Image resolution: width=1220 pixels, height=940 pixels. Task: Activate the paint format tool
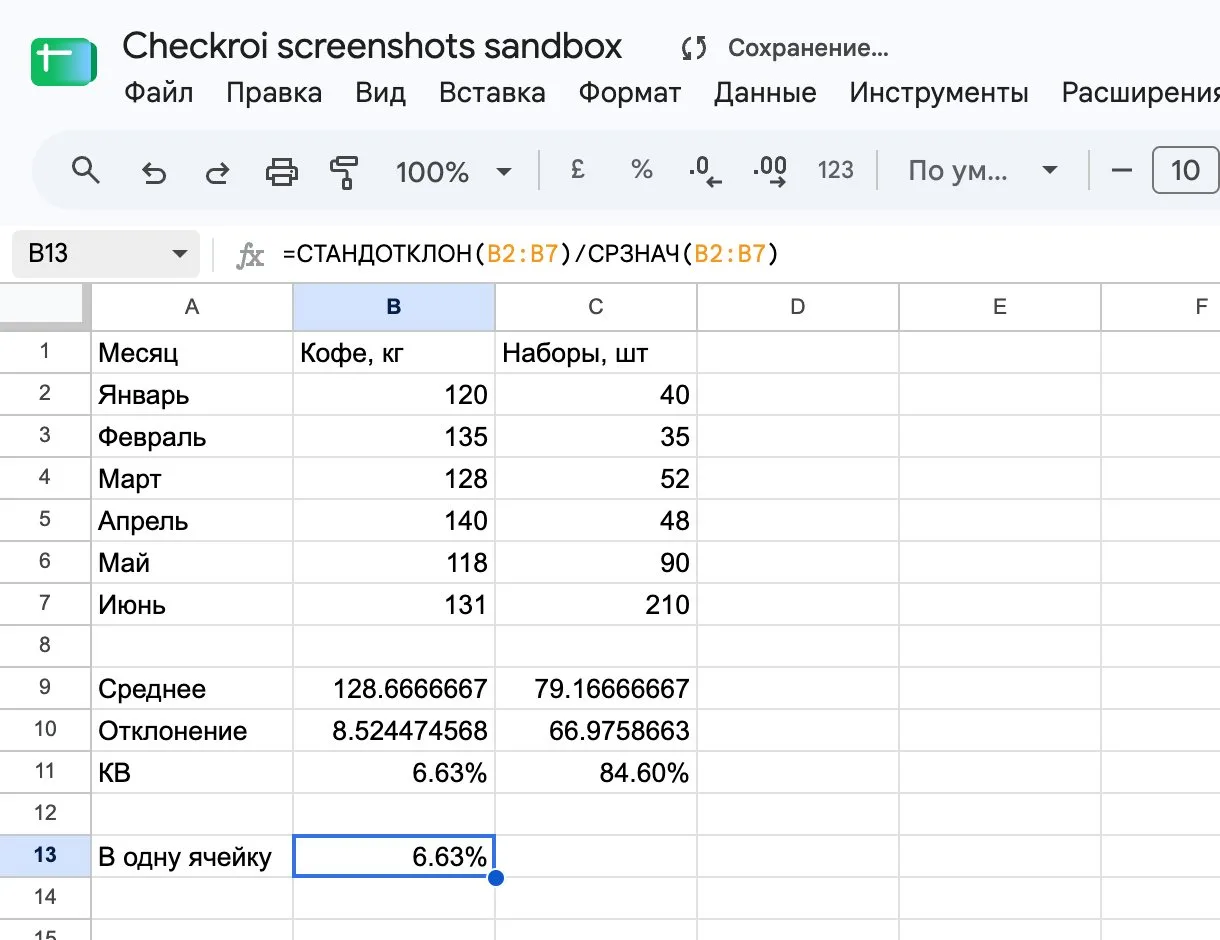pyautogui.click(x=344, y=172)
